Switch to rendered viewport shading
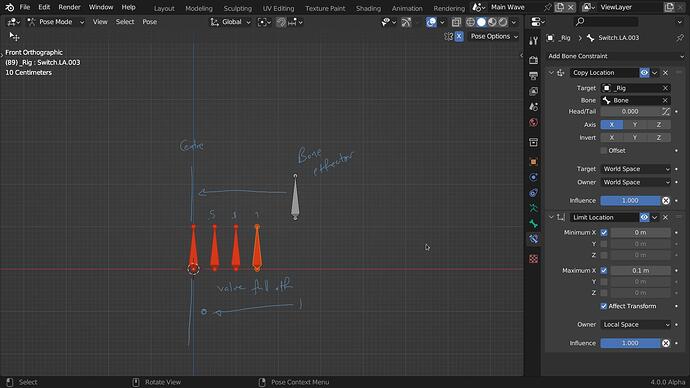The width and height of the screenshot is (690, 388). pos(503,22)
